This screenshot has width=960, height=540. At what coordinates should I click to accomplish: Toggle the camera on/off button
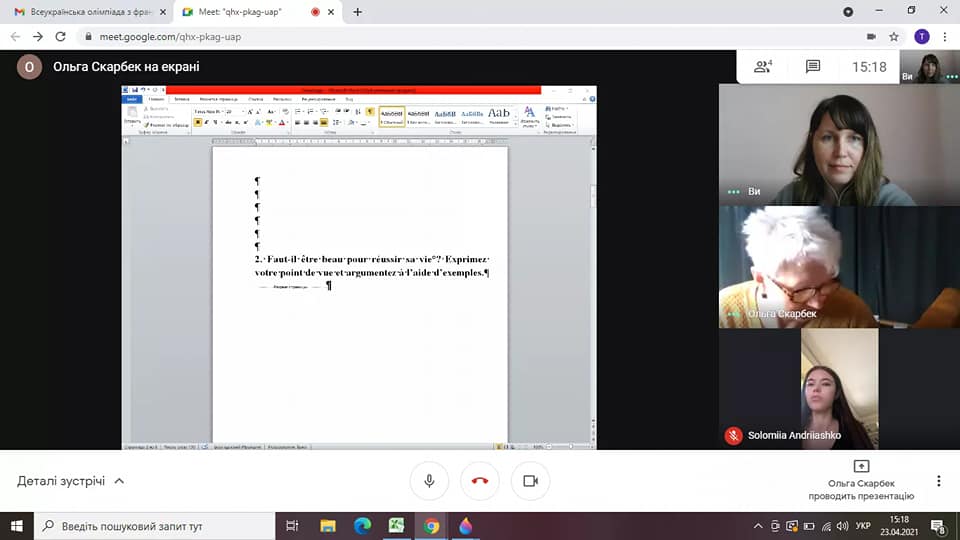click(x=530, y=481)
